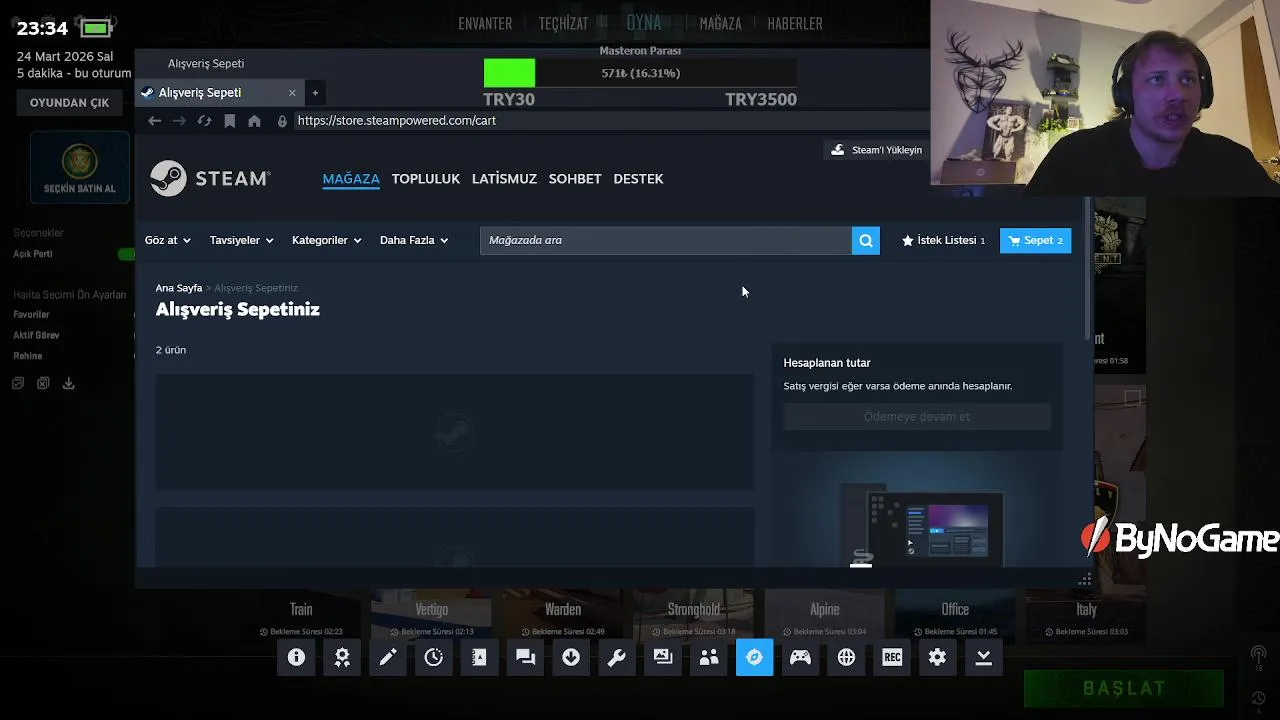This screenshot has height=720, width=1280.
Task: Expand the Daha Fazla dropdown
Action: pyautogui.click(x=414, y=240)
